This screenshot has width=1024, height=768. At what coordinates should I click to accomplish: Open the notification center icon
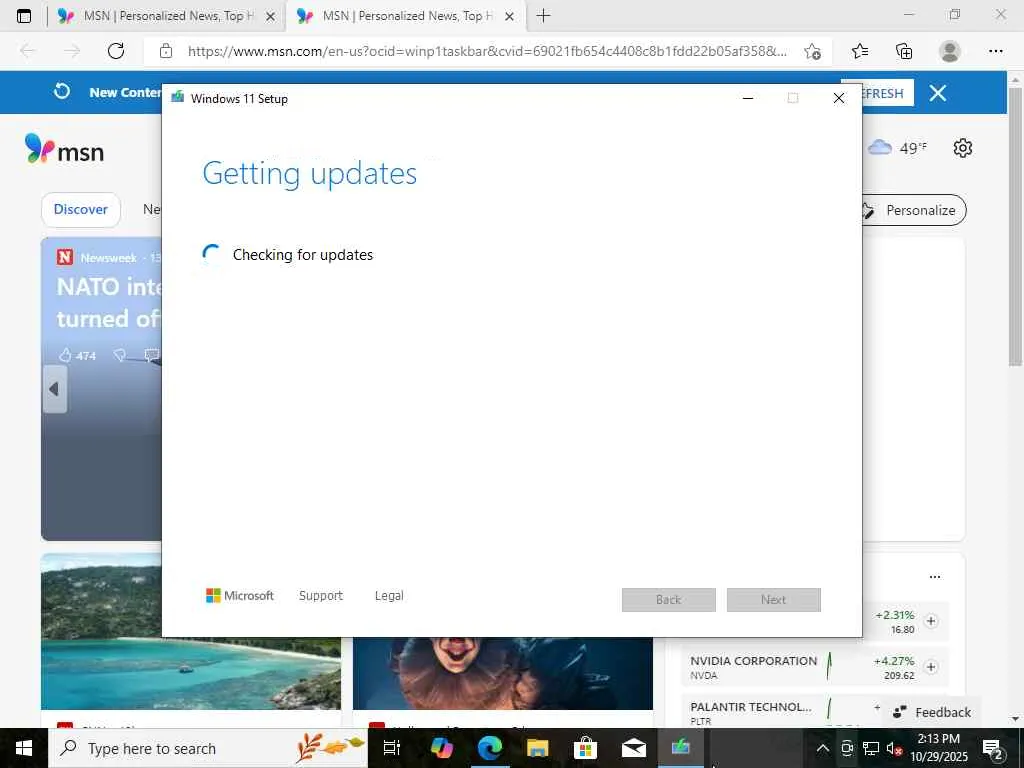coord(993,748)
